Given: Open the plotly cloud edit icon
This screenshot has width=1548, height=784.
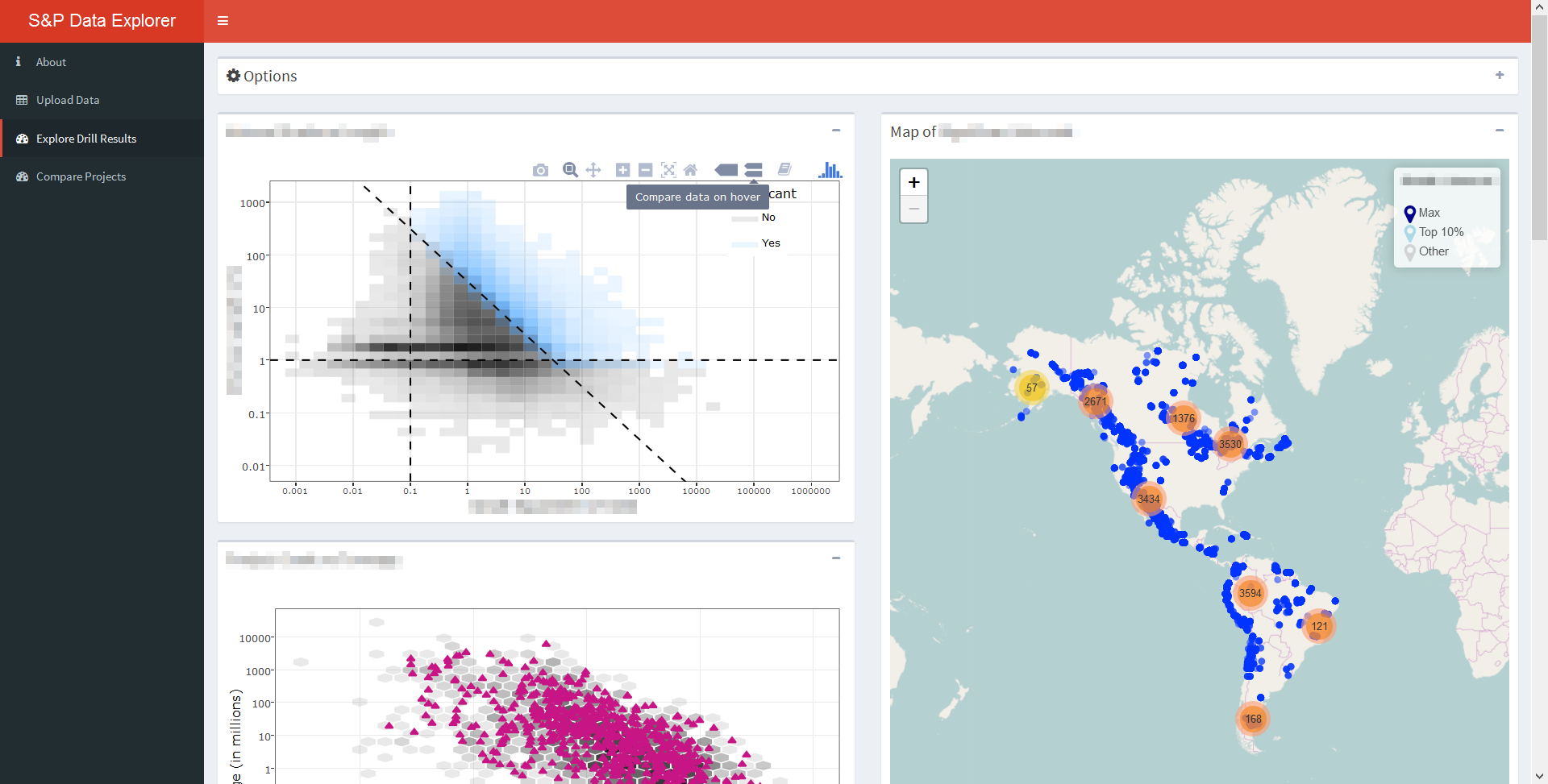Looking at the screenshot, I should (x=784, y=169).
